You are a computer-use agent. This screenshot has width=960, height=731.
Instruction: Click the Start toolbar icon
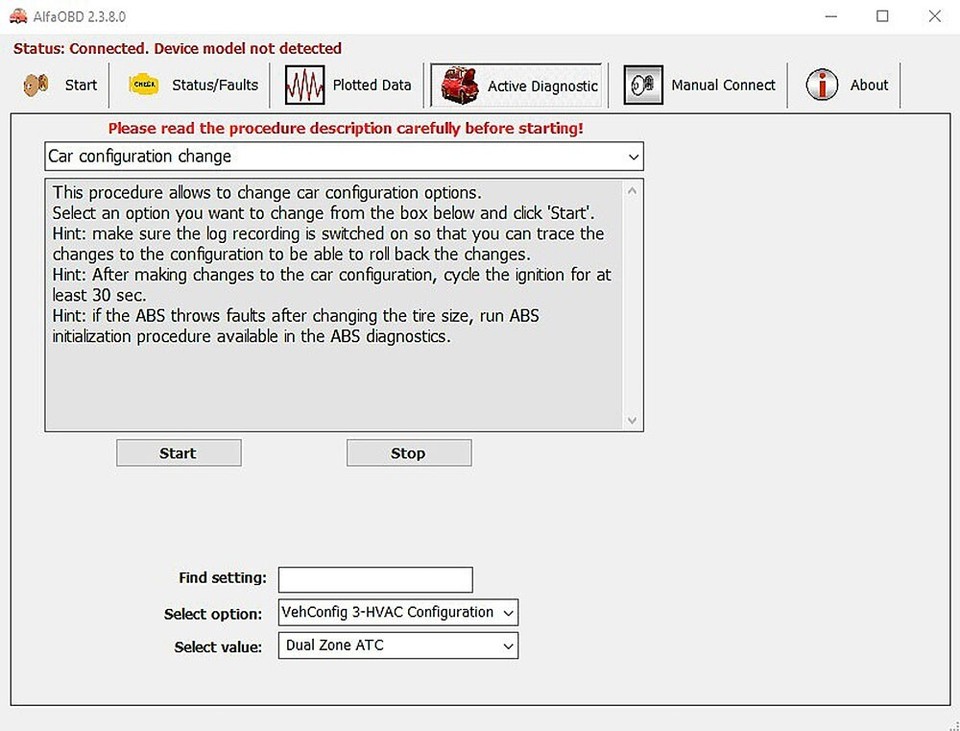pos(36,85)
